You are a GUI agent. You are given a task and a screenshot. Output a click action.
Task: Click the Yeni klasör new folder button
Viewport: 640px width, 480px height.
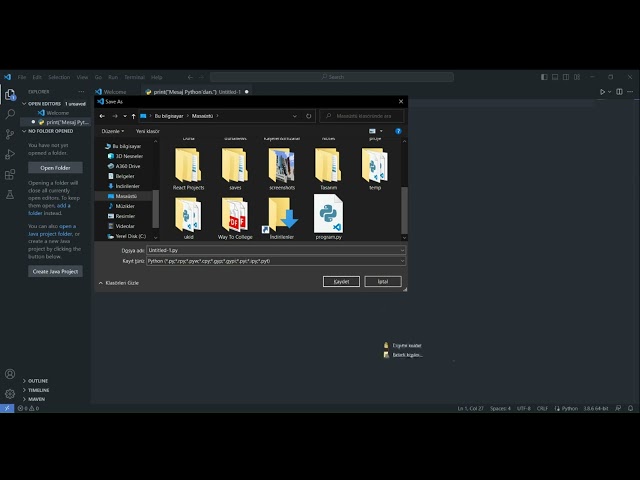coord(148,131)
